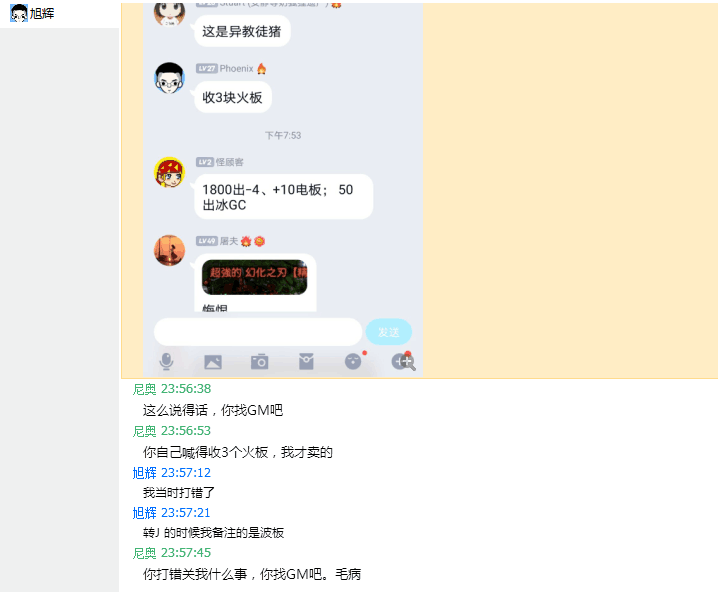
Task: Open the camera icon in chat toolbar
Action: pyautogui.click(x=260, y=361)
